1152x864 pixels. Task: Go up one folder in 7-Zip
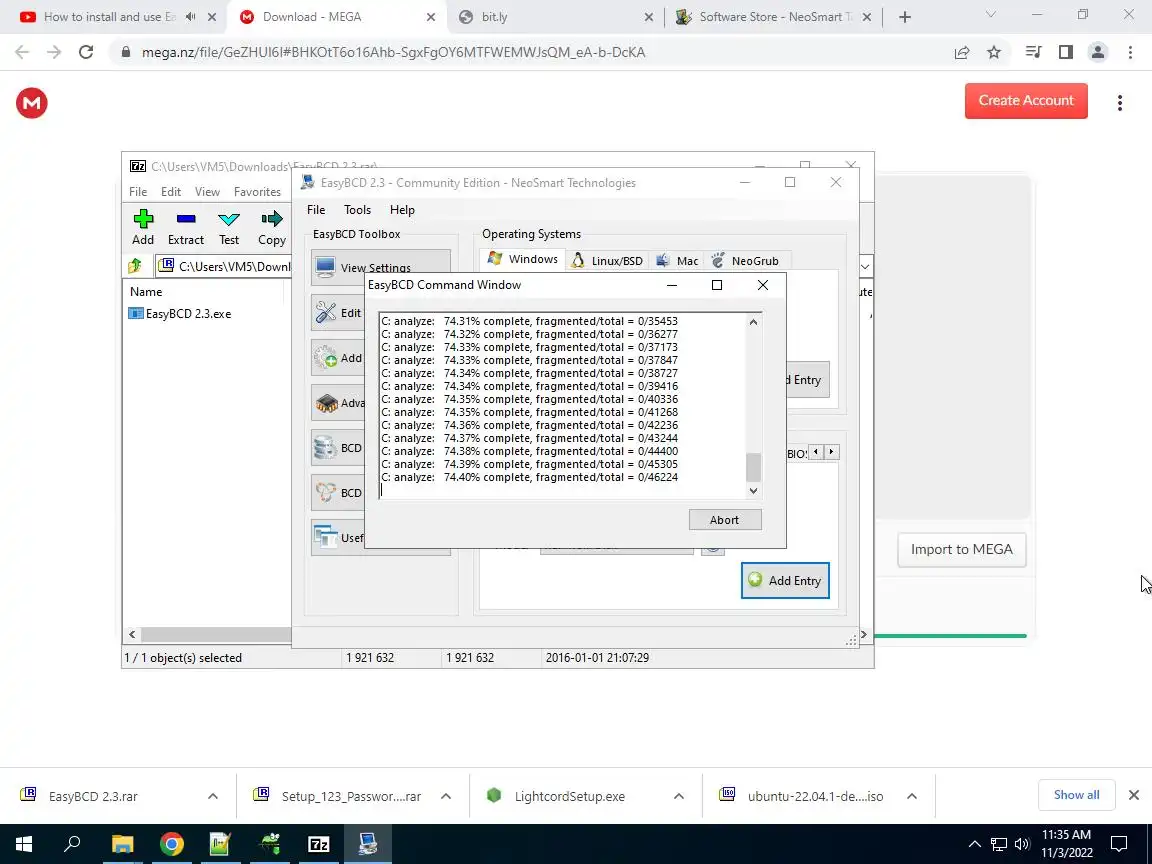point(134,266)
